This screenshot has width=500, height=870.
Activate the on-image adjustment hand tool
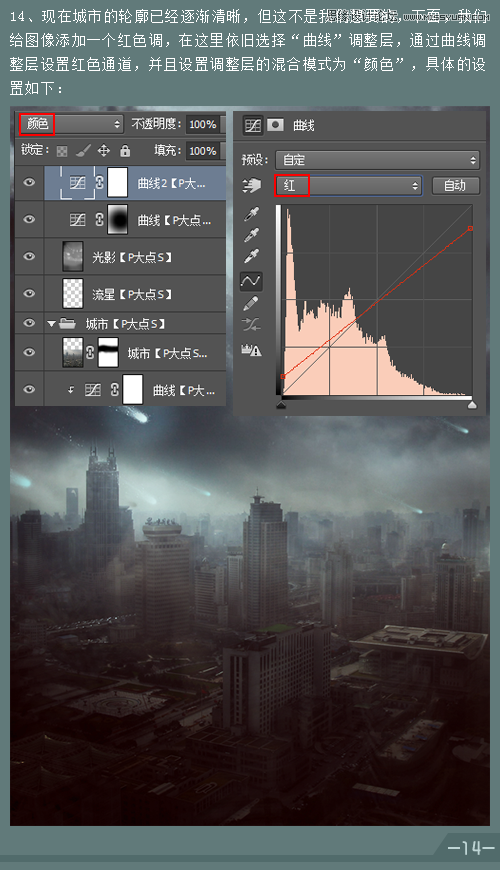tap(251, 185)
